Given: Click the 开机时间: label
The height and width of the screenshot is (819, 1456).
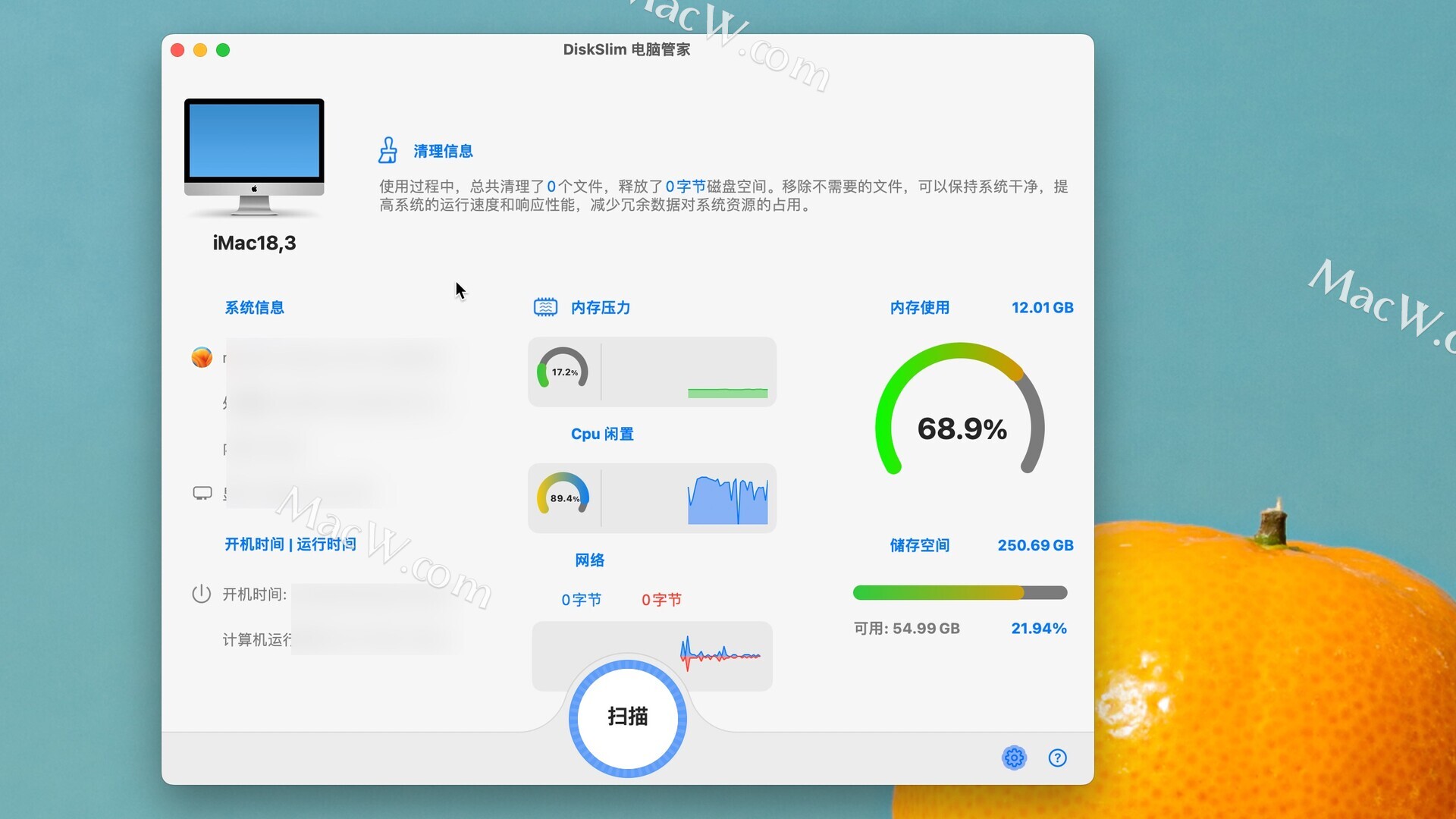Looking at the screenshot, I should 255,594.
